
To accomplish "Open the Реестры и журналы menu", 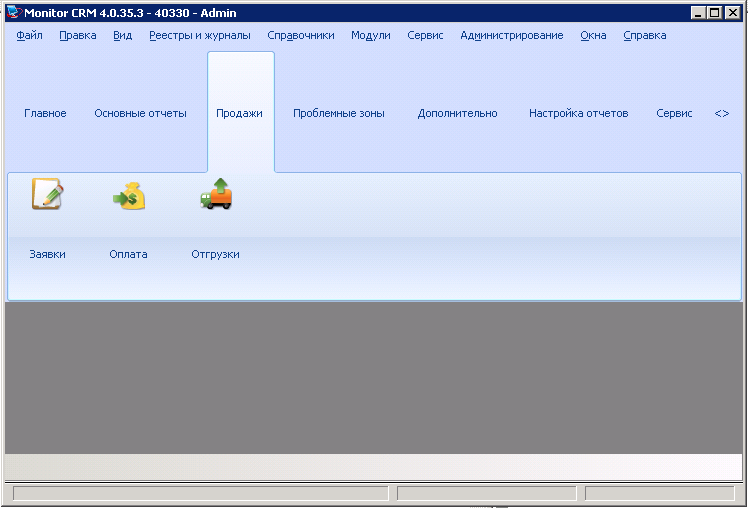I will [199, 35].
